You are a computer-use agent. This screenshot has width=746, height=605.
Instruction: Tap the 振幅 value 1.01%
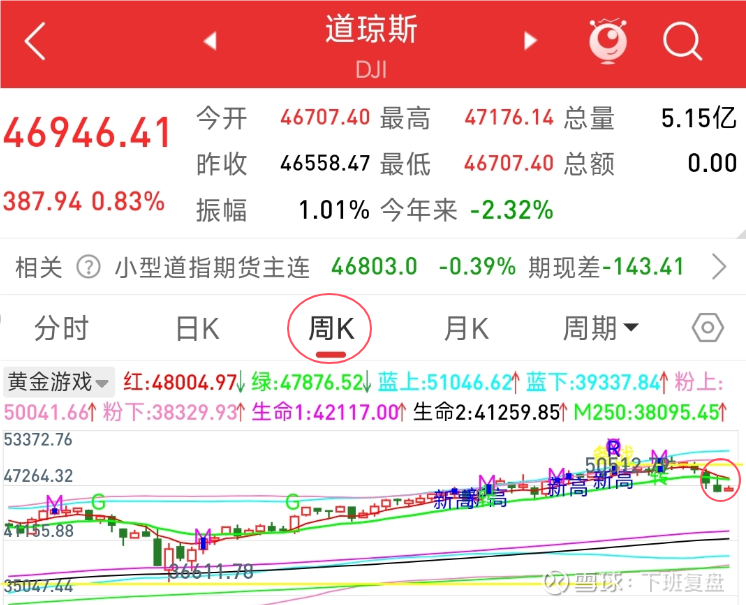coord(334,210)
